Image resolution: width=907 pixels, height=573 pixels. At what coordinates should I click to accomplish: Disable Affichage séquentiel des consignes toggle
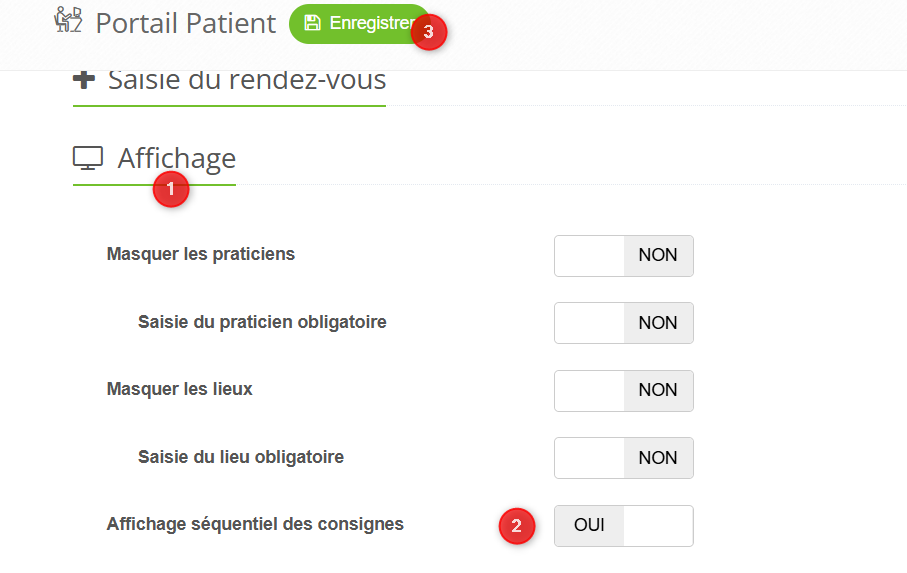tap(623, 525)
